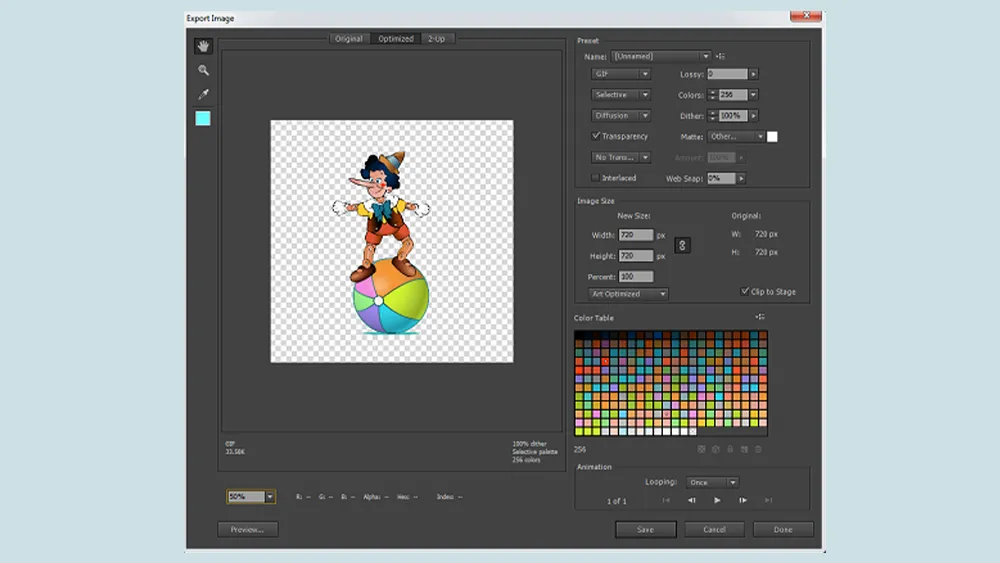Step to next animation frame
Image resolution: width=1000 pixels, height=563 pixels.
[743, 501]
